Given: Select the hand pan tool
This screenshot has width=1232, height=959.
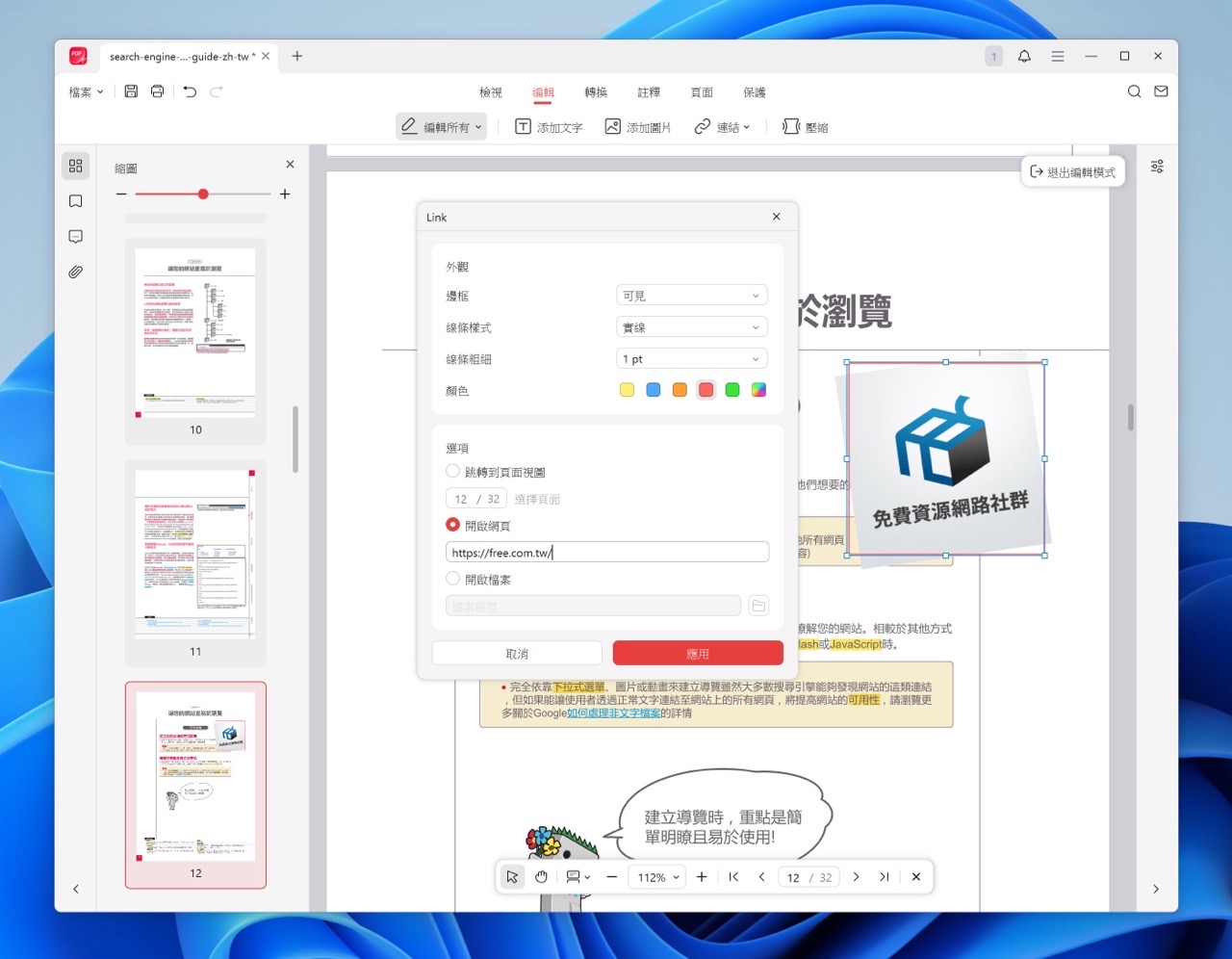Looking at the screenshot, I should coord(541,877).
